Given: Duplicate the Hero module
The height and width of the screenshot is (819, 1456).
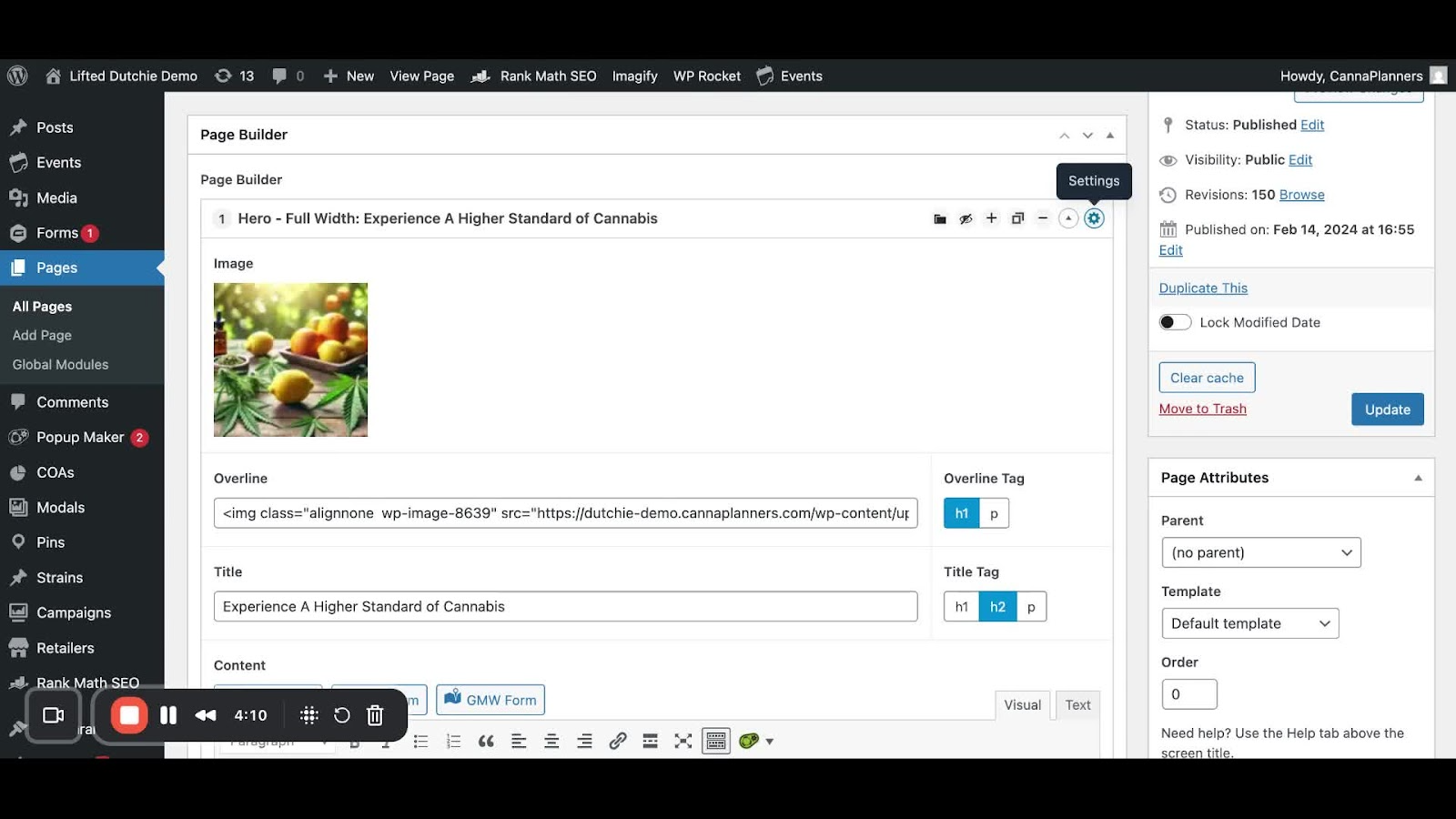Looking at the screenshot, I should (1017, 218).
